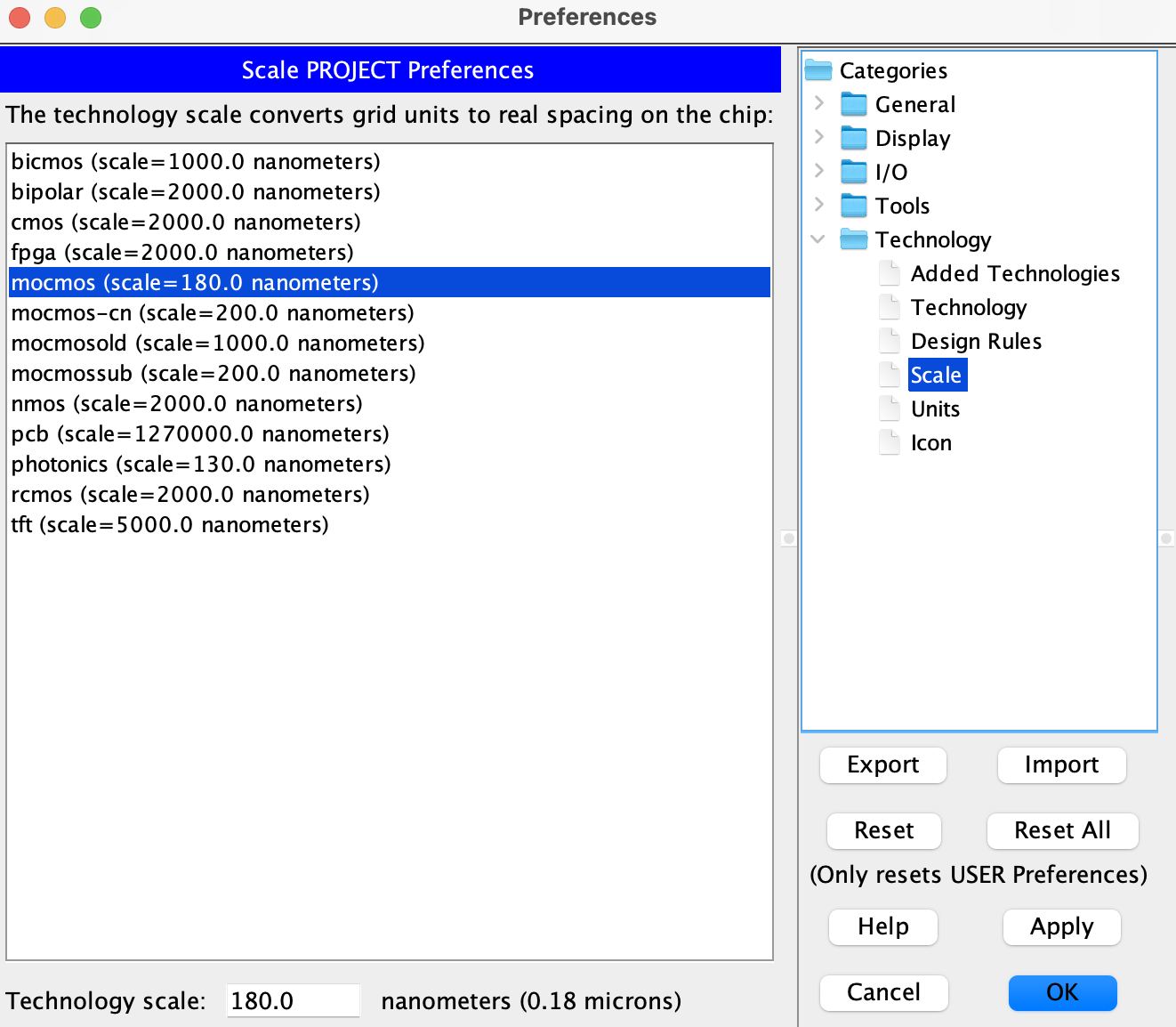Click the General folder icon
1176x1027 pixels.
point(853,105)
